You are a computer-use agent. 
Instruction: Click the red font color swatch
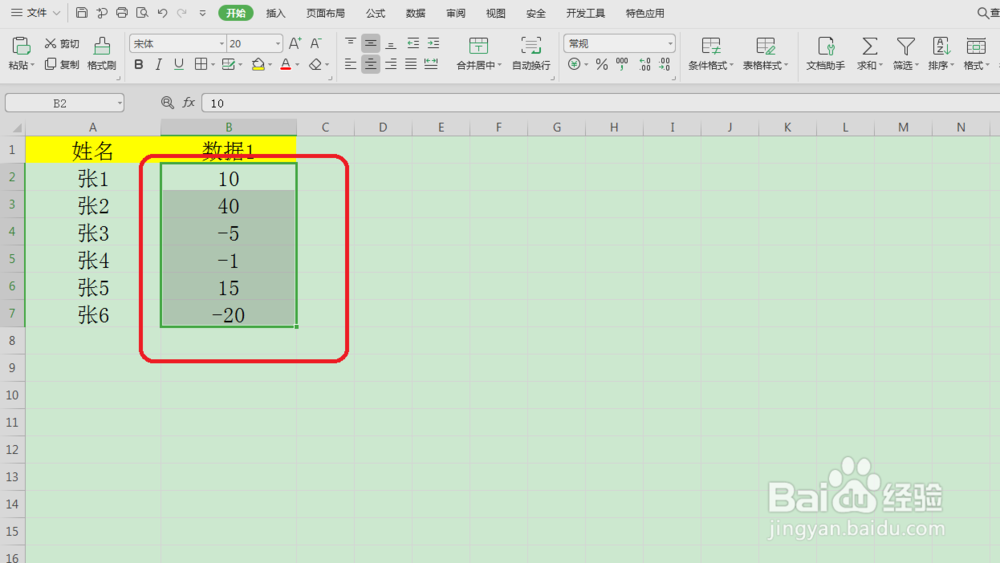286,64
